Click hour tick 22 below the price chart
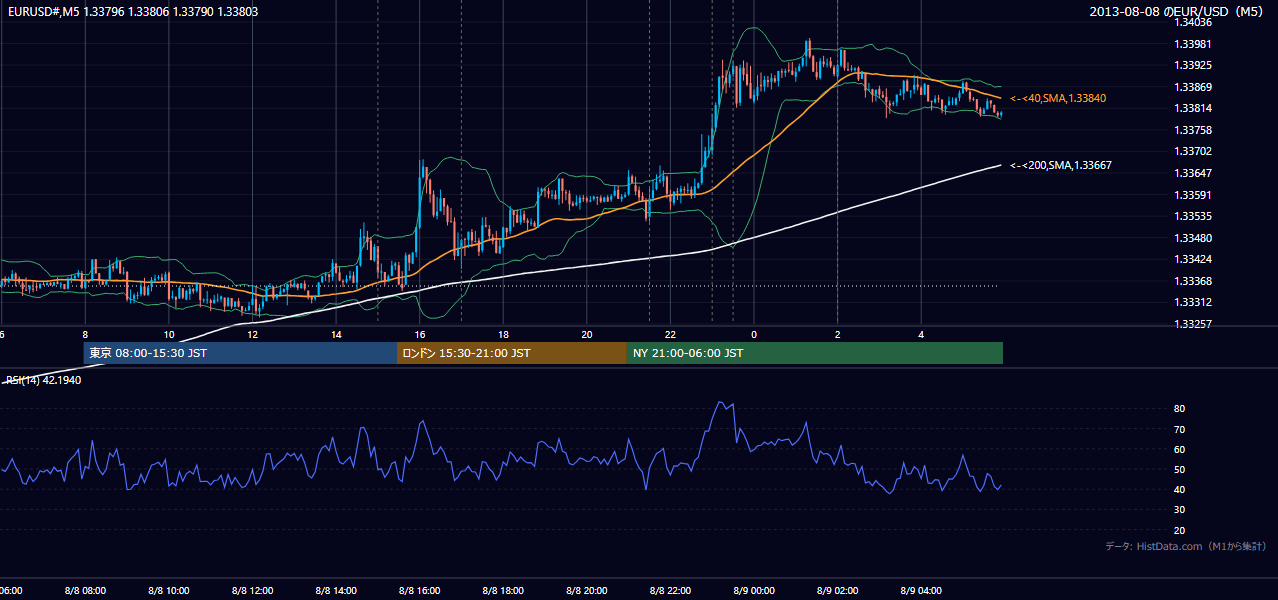 (x=670, y=334)
